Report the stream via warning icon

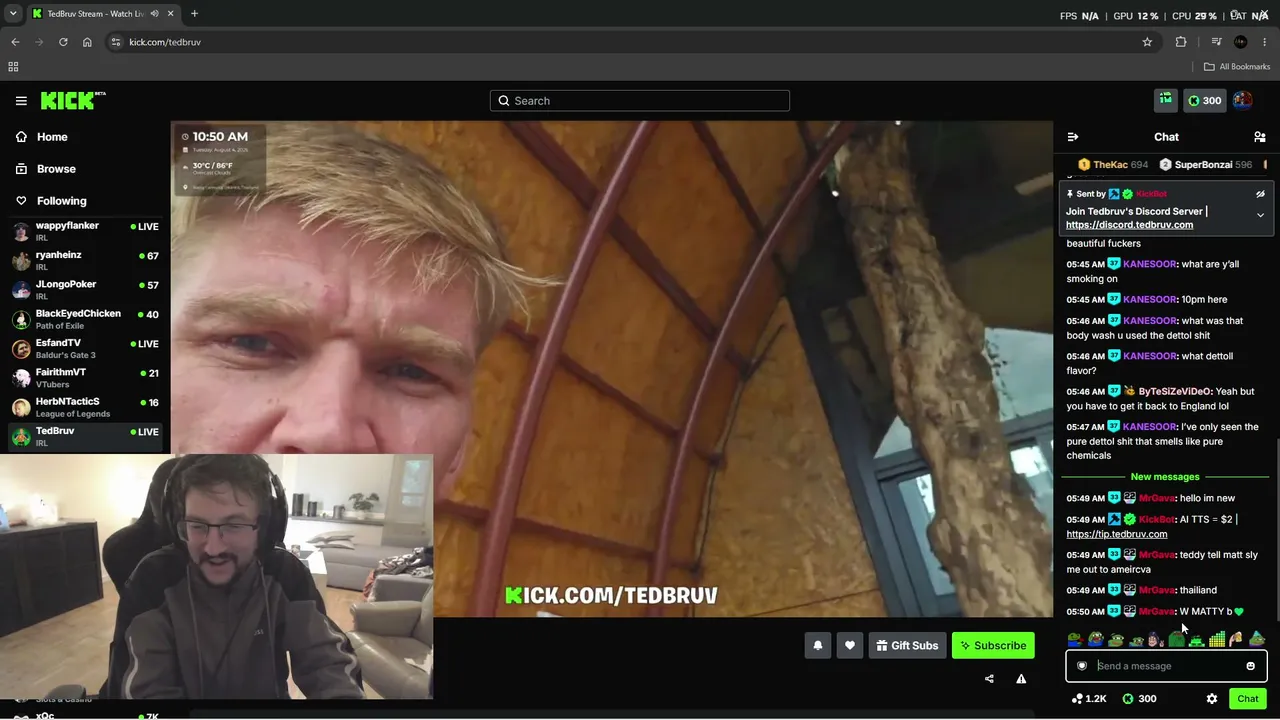(x=1021, y=679)
